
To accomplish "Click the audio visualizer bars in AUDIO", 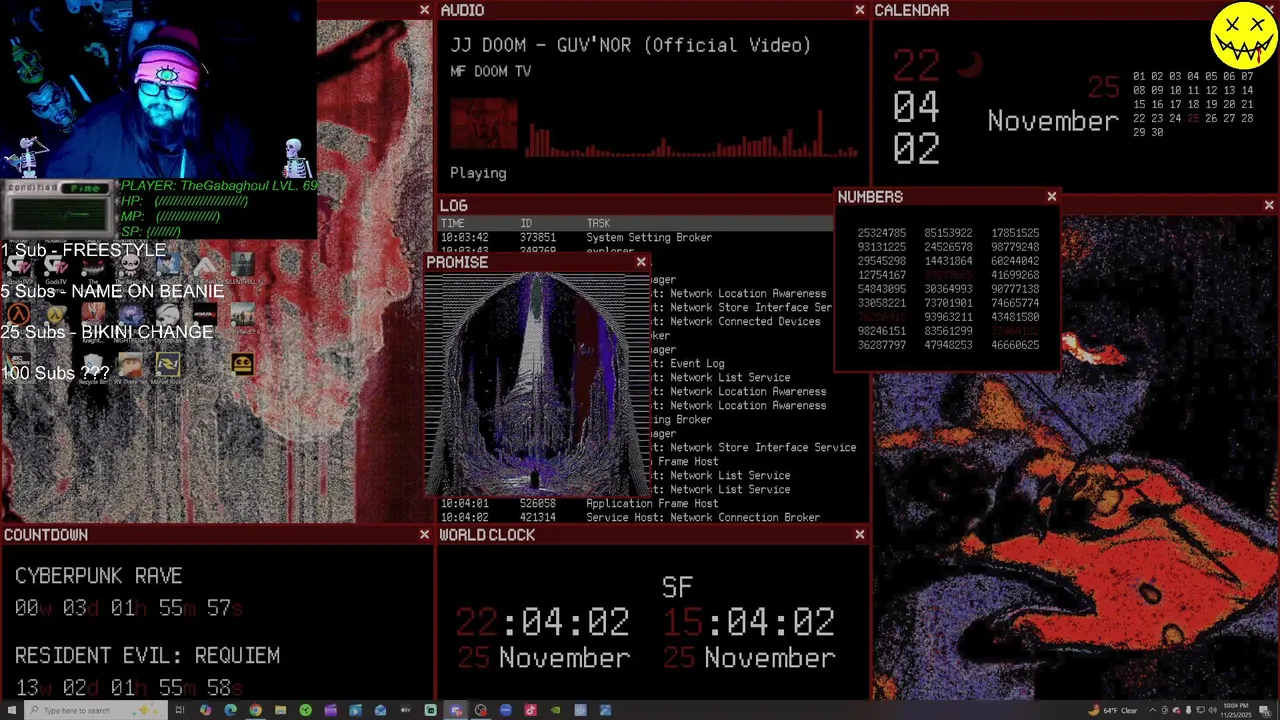I will (x=692, y=134).
